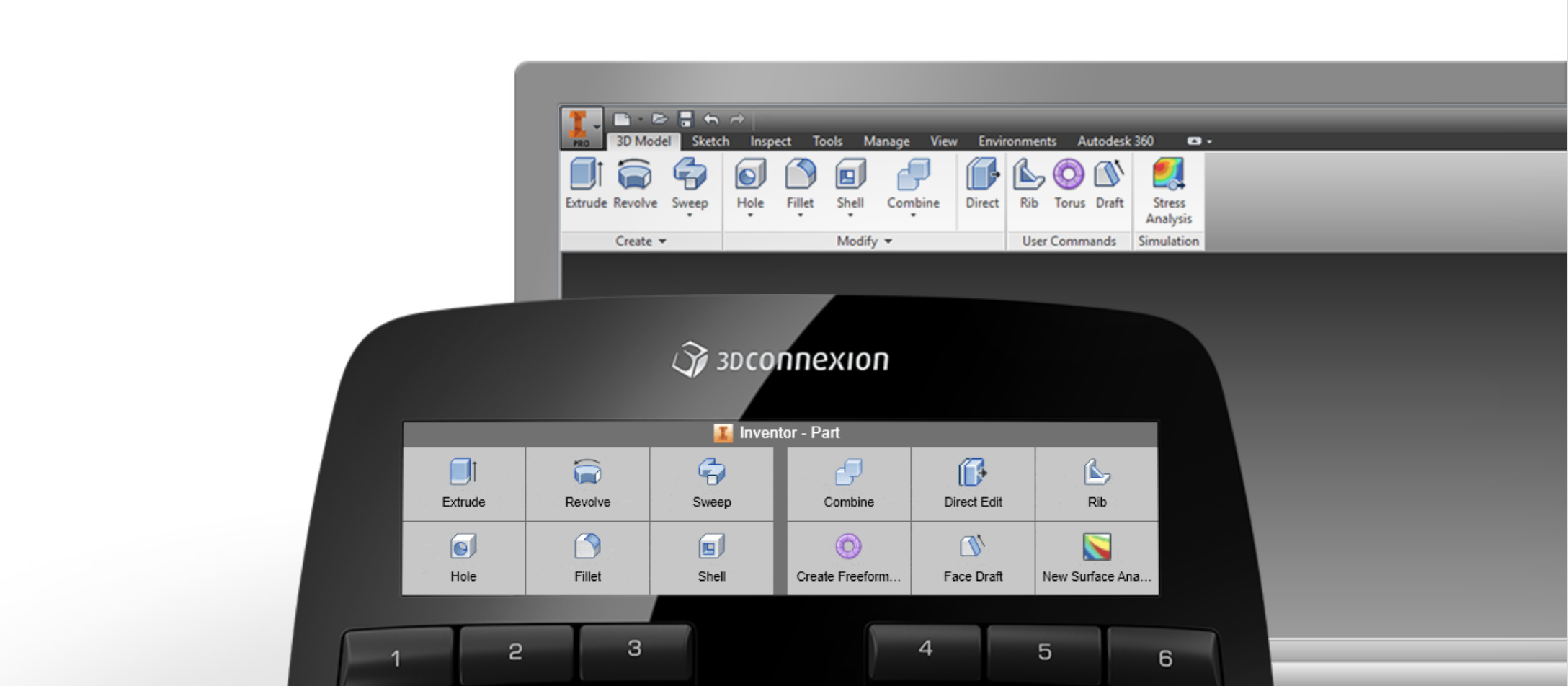Tap Combine on the 3Dconnexion display
This screenshot has height=686, width=1568.
coord(849,484)
